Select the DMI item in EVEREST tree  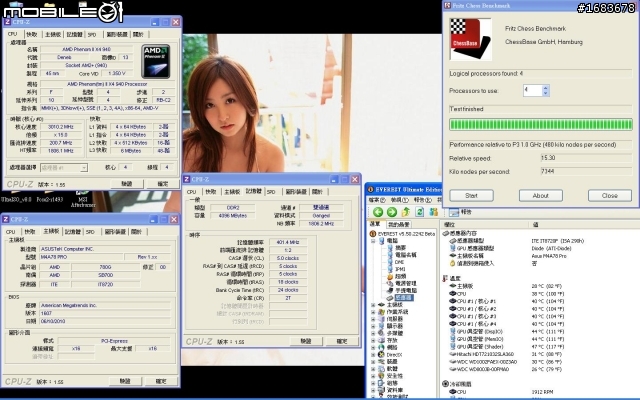tap(399, 262)
